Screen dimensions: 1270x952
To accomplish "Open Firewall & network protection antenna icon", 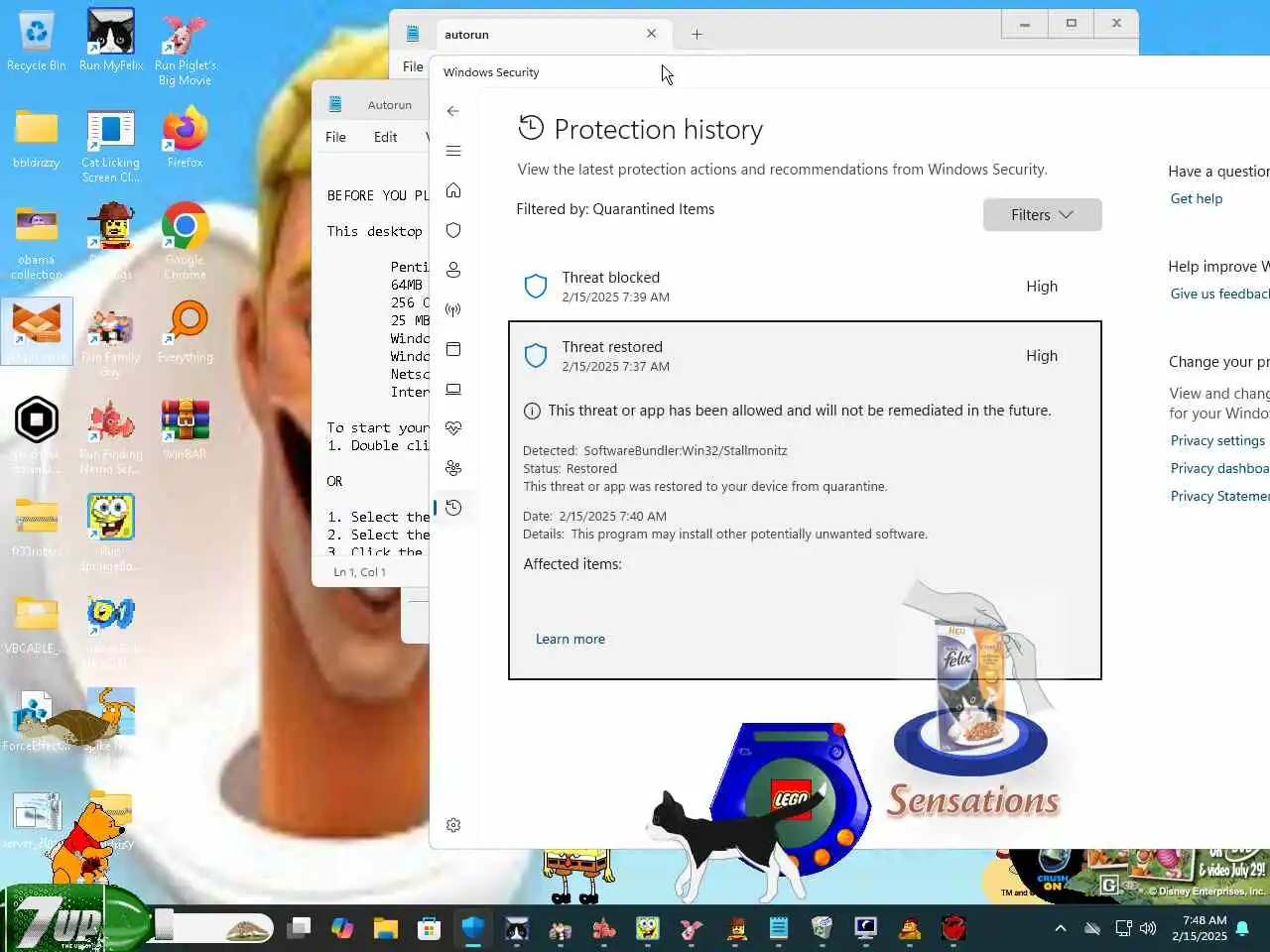I will coord(453,309).
